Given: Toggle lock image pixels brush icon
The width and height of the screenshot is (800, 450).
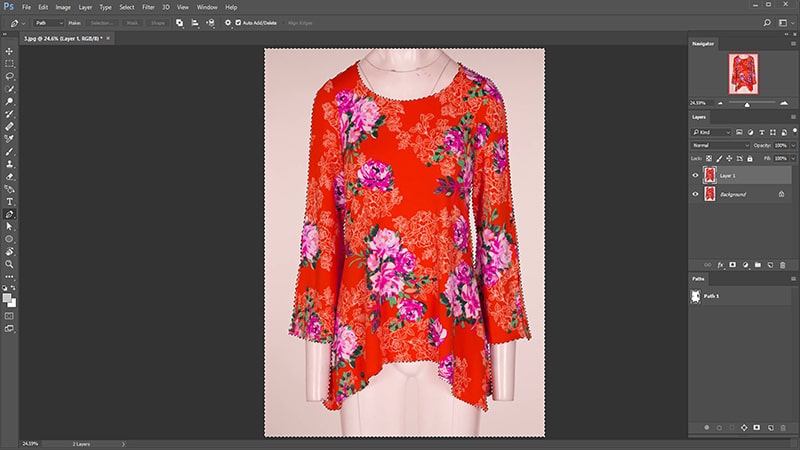Looking at the screenshot, I should [x=719, y=159].
